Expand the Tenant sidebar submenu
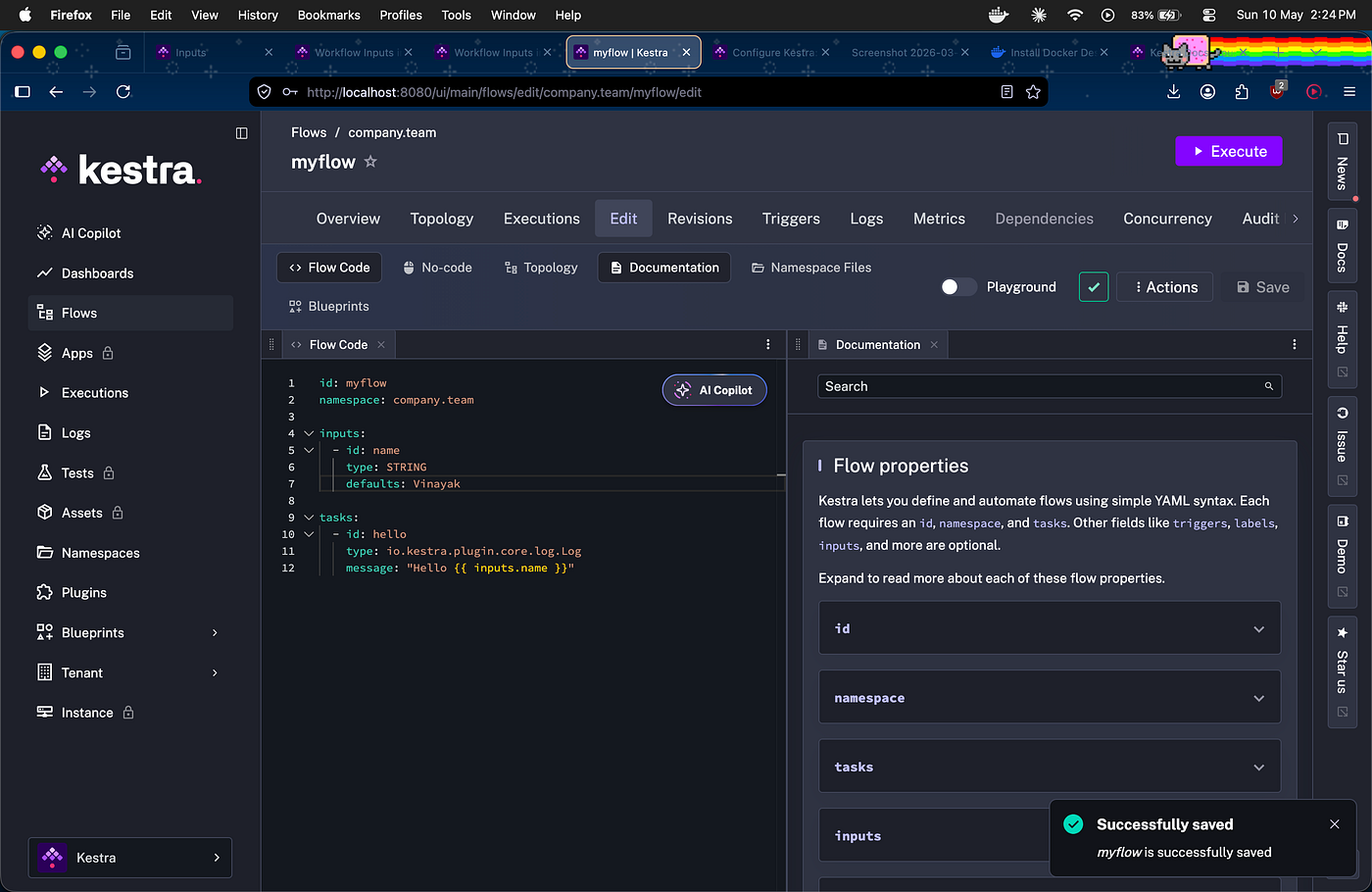1372x892 pixels. point(215,673)
